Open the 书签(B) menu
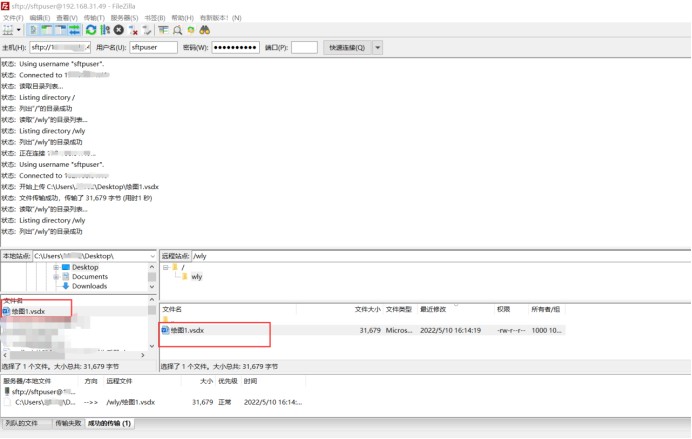 [x=155, y=18]
